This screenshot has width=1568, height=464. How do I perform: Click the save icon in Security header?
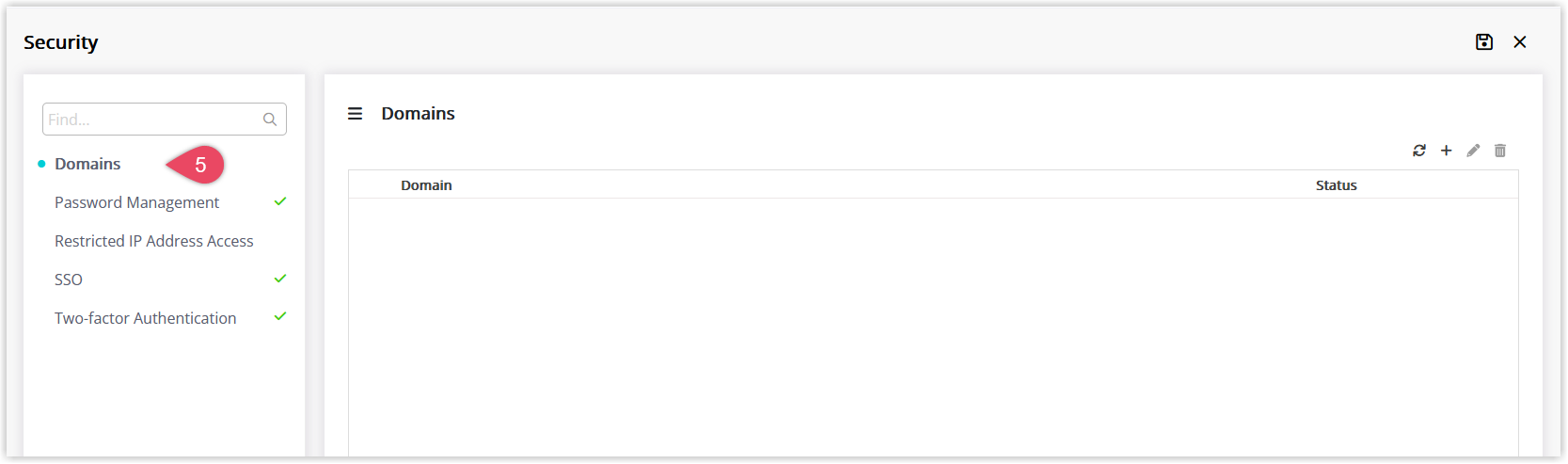click(x=1484, y=41)
